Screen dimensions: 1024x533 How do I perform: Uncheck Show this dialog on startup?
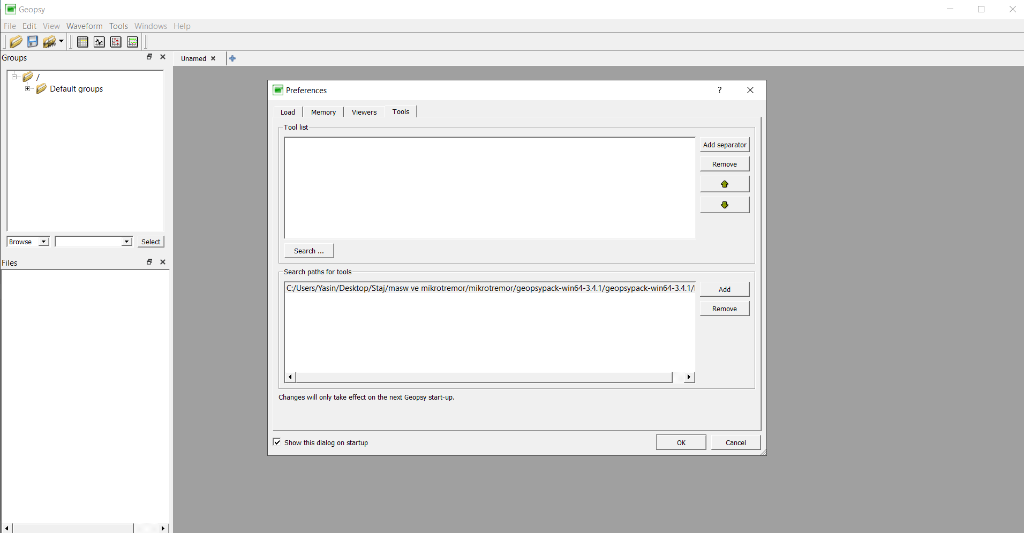coord(277,442)
